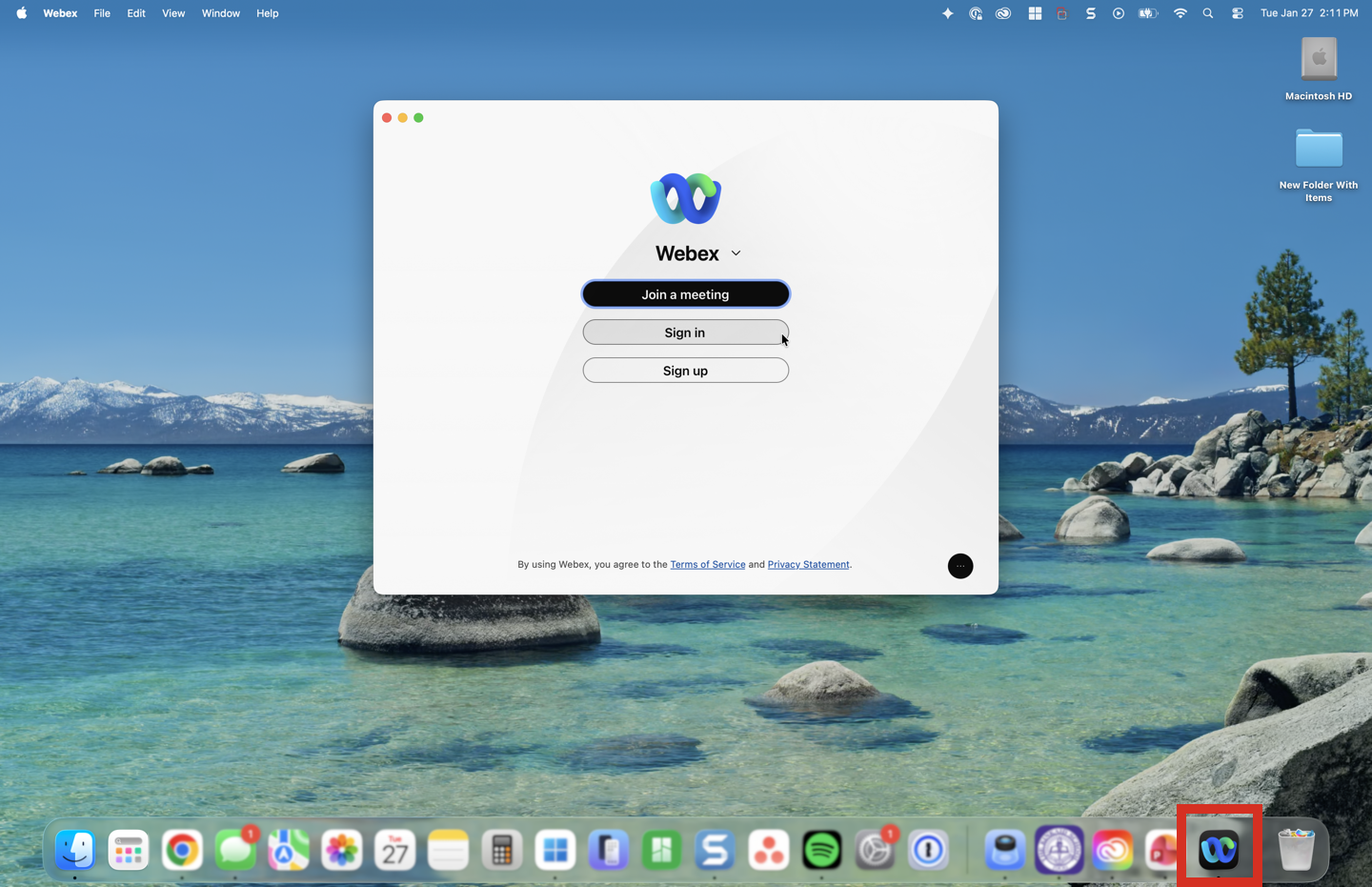Open the File menu
Viewport: 1372px width, 887px height.
coord(102,13)
